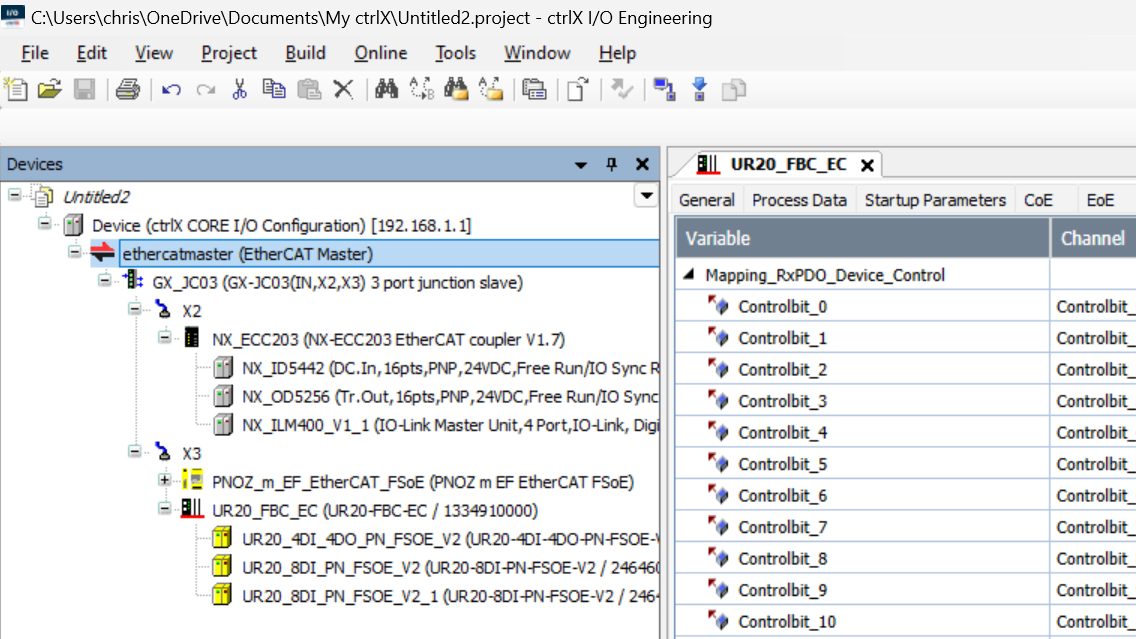Viewport: 1136px width, 639px height.
Task: Switch to the Startup Parameters tab
Action: click(935, 200)
